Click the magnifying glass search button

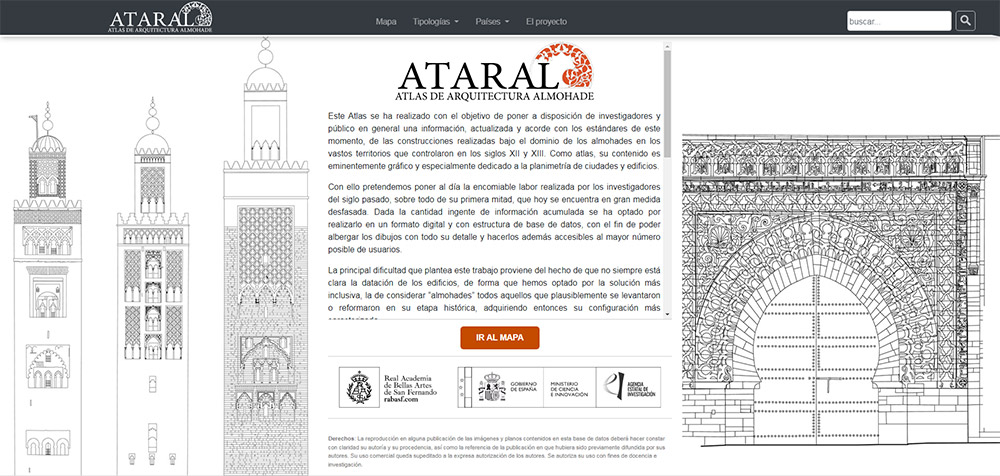click(966, 21)
